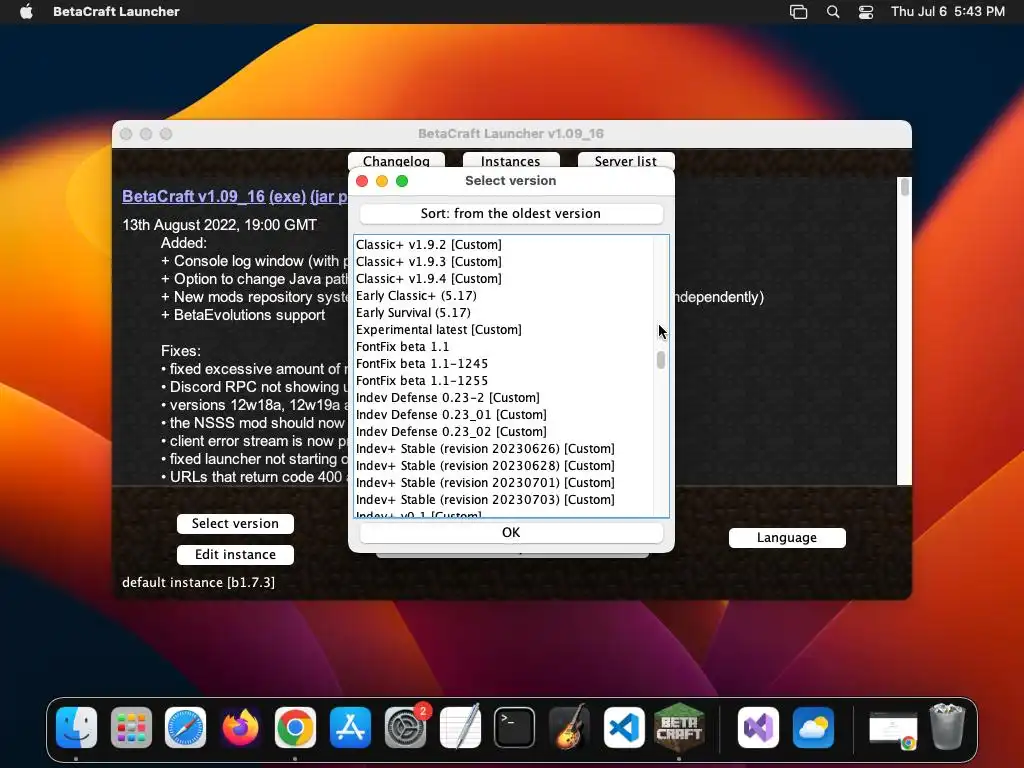Click the date and time in menu bar

pyautogui.click(x=948, y=12)
